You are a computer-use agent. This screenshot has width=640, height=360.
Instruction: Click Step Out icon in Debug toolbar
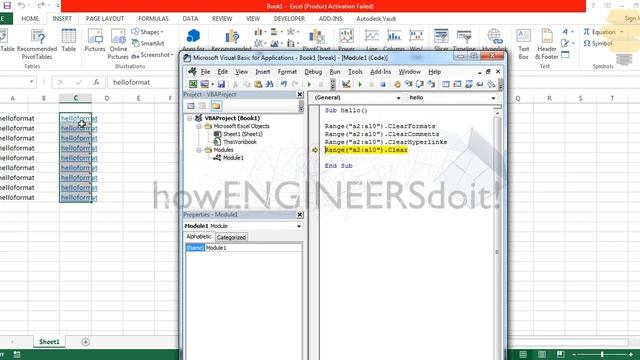(431, 84)
